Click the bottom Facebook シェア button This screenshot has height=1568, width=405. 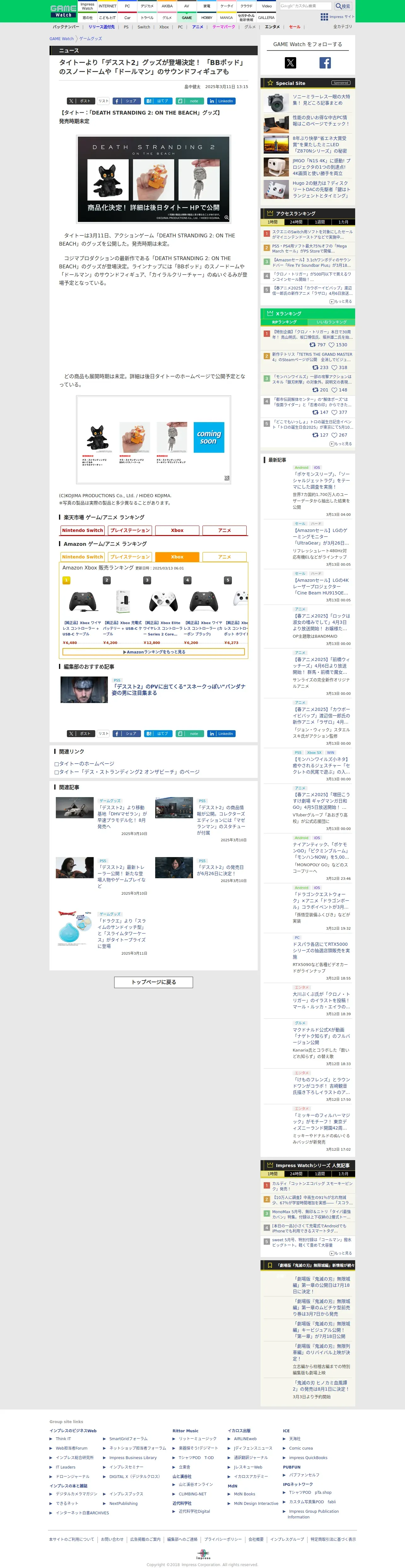126,733
